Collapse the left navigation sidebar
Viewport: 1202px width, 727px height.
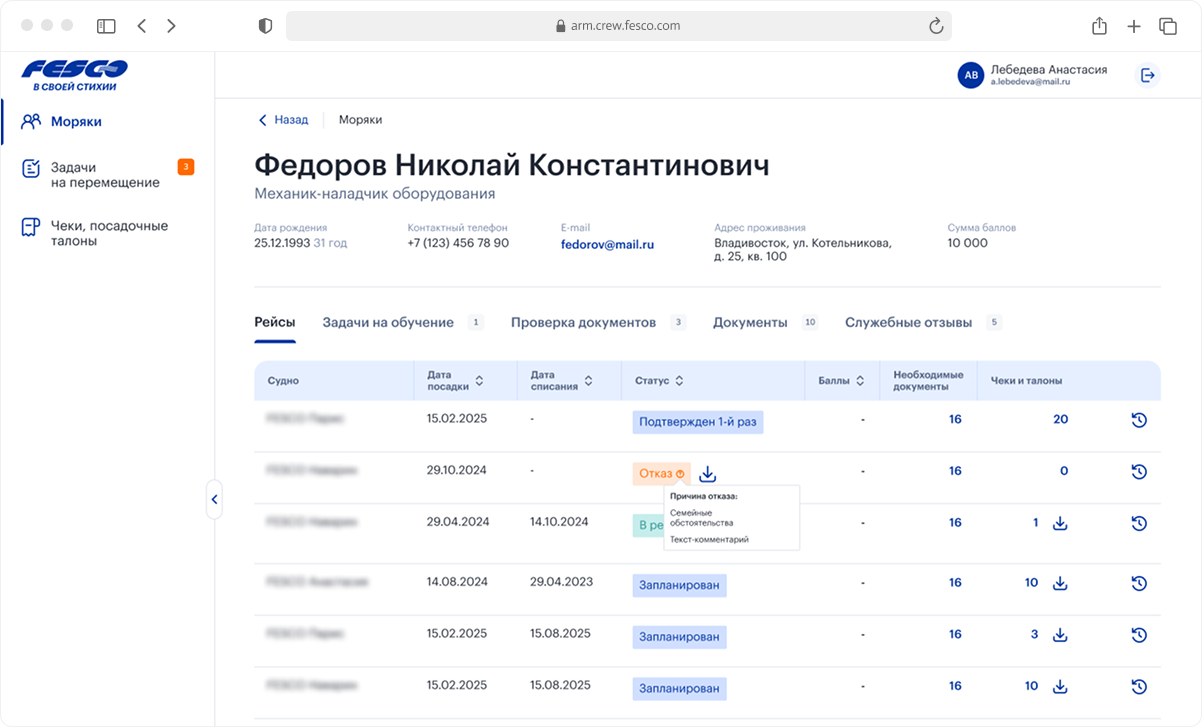[214, 499]
